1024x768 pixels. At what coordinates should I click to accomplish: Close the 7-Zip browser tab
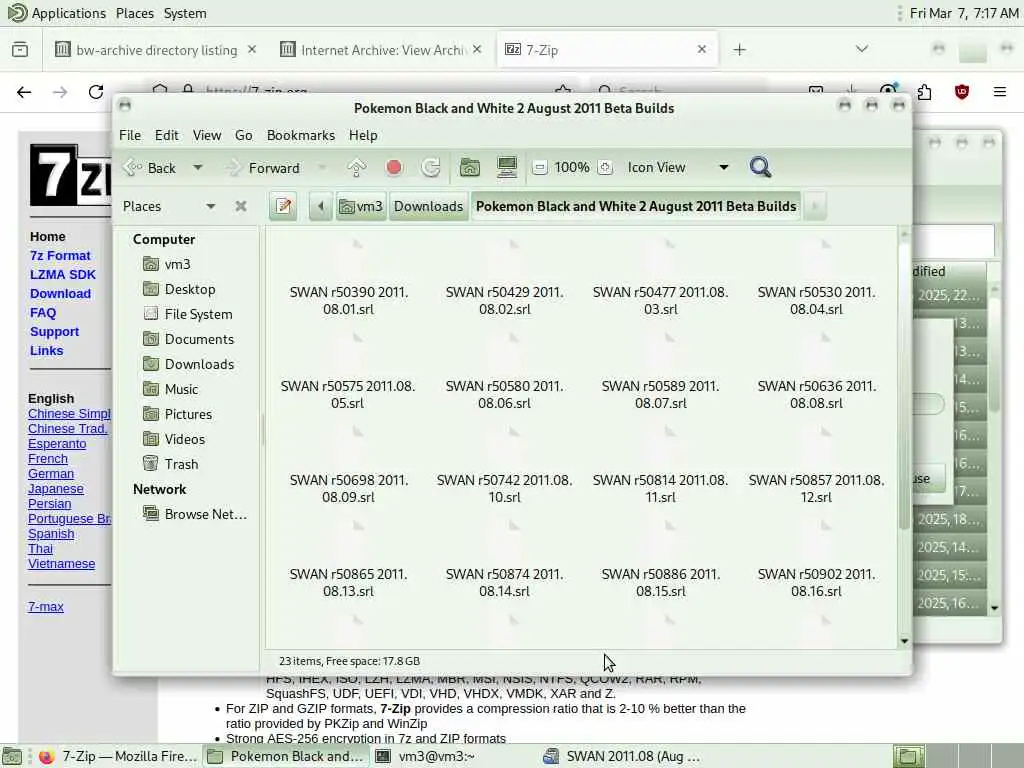point(702,50)
